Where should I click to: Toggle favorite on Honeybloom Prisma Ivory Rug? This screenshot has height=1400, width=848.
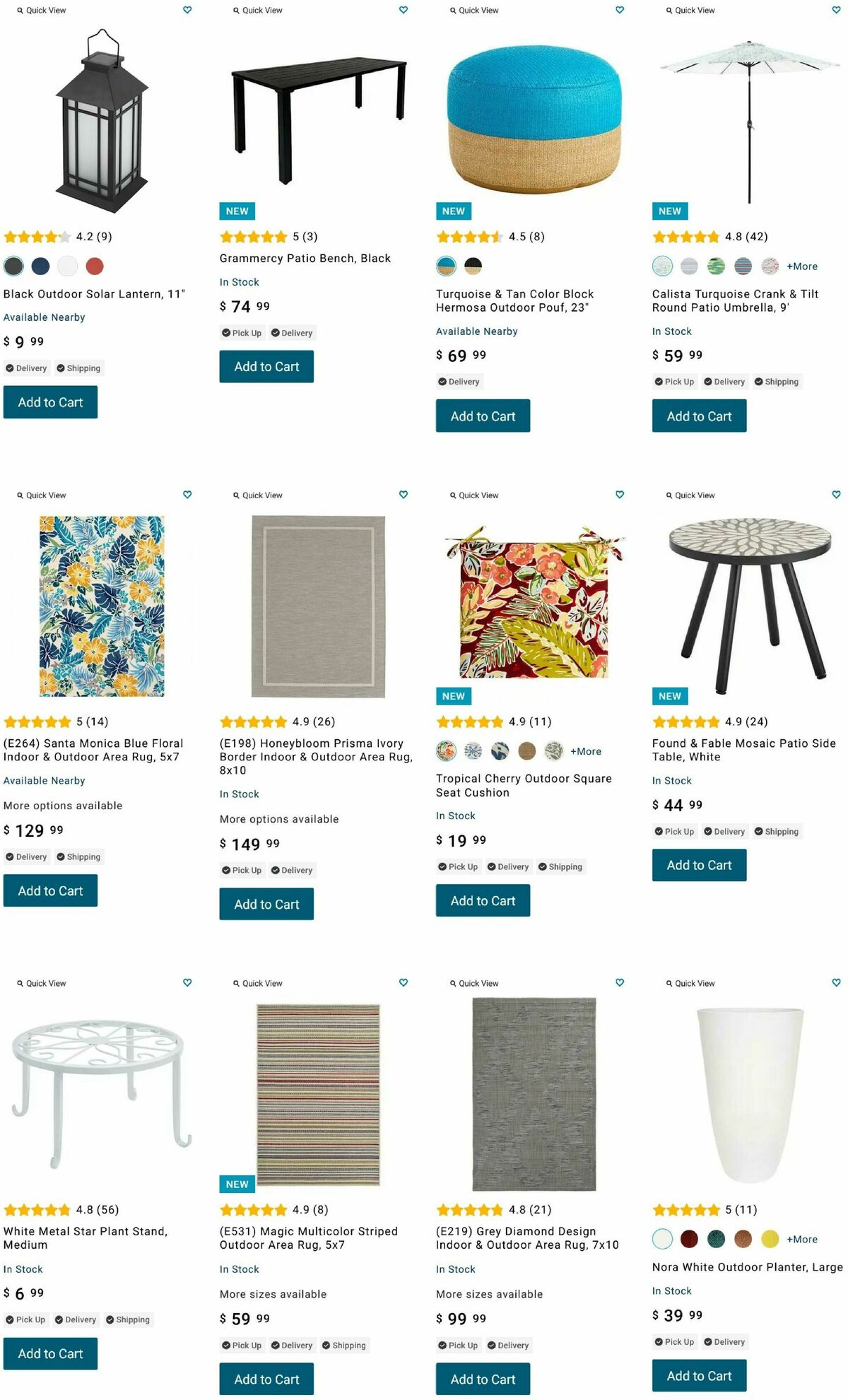(x=404, y=495)
